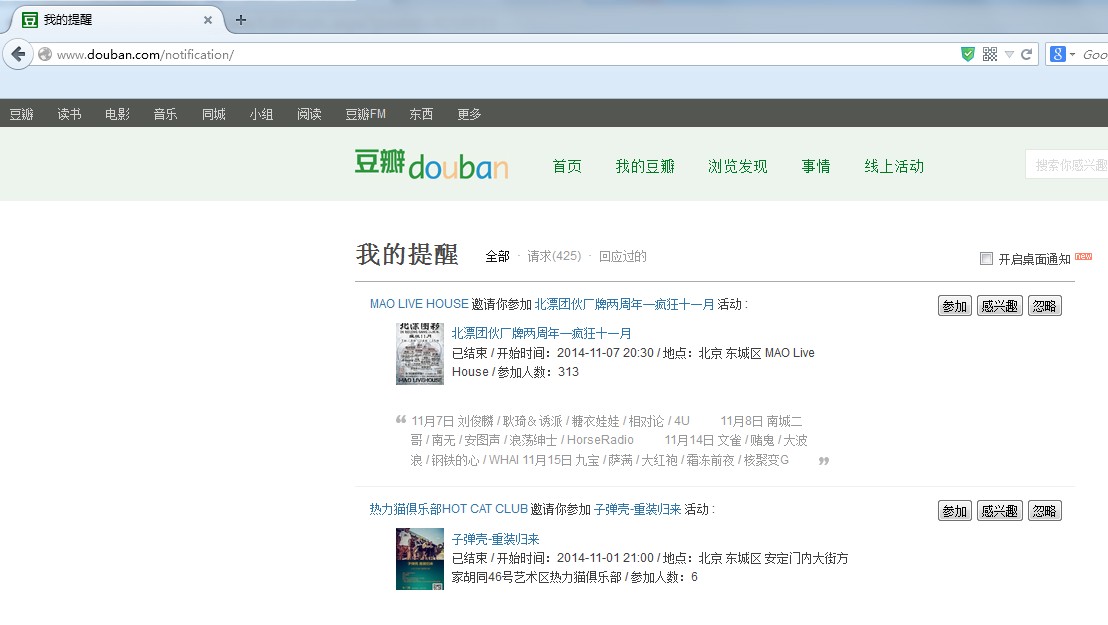Viewport: 1108px width, 625px height.
Task: Click 忽略 for 北漂团伙 invitation
Action: pyautogui.click(x=1044, y=305)
